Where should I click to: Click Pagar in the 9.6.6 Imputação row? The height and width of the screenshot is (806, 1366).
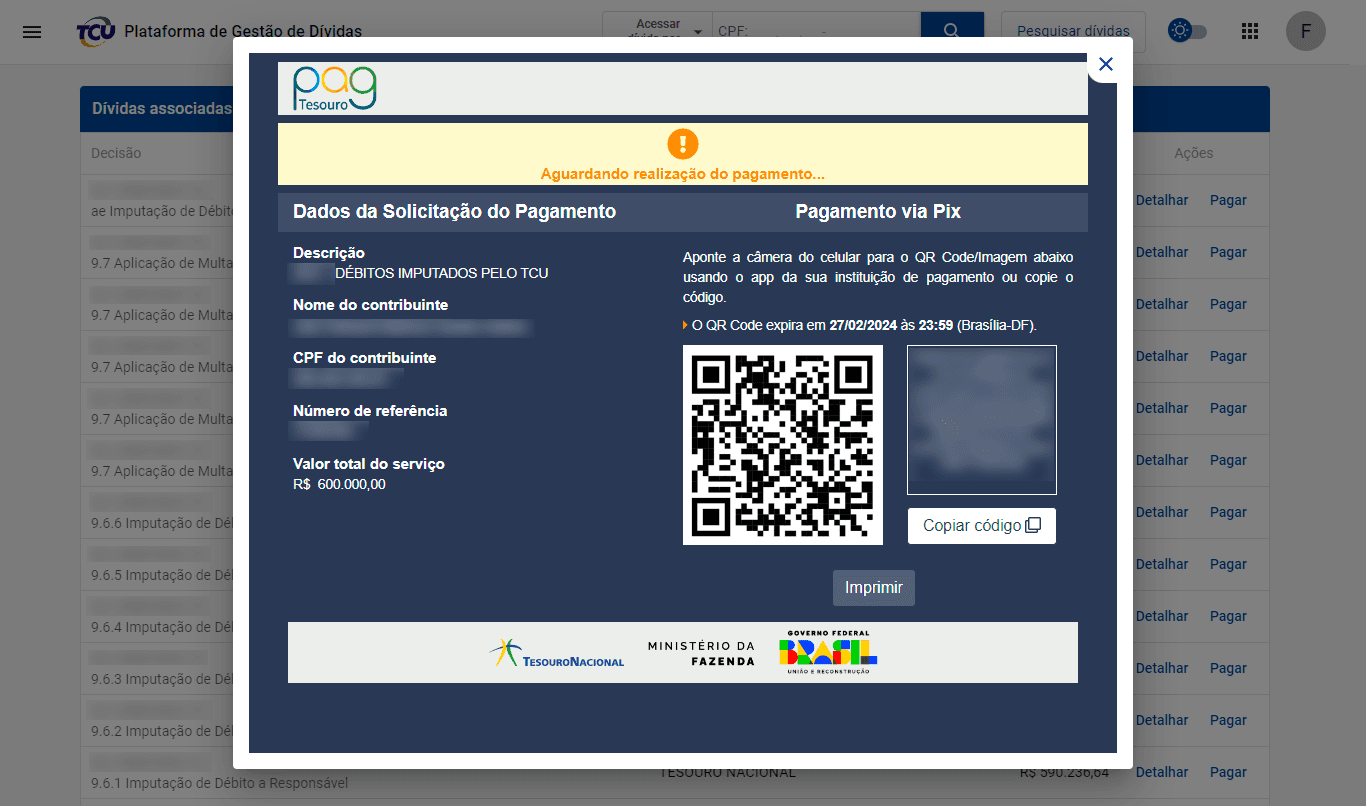(1227, 512)
